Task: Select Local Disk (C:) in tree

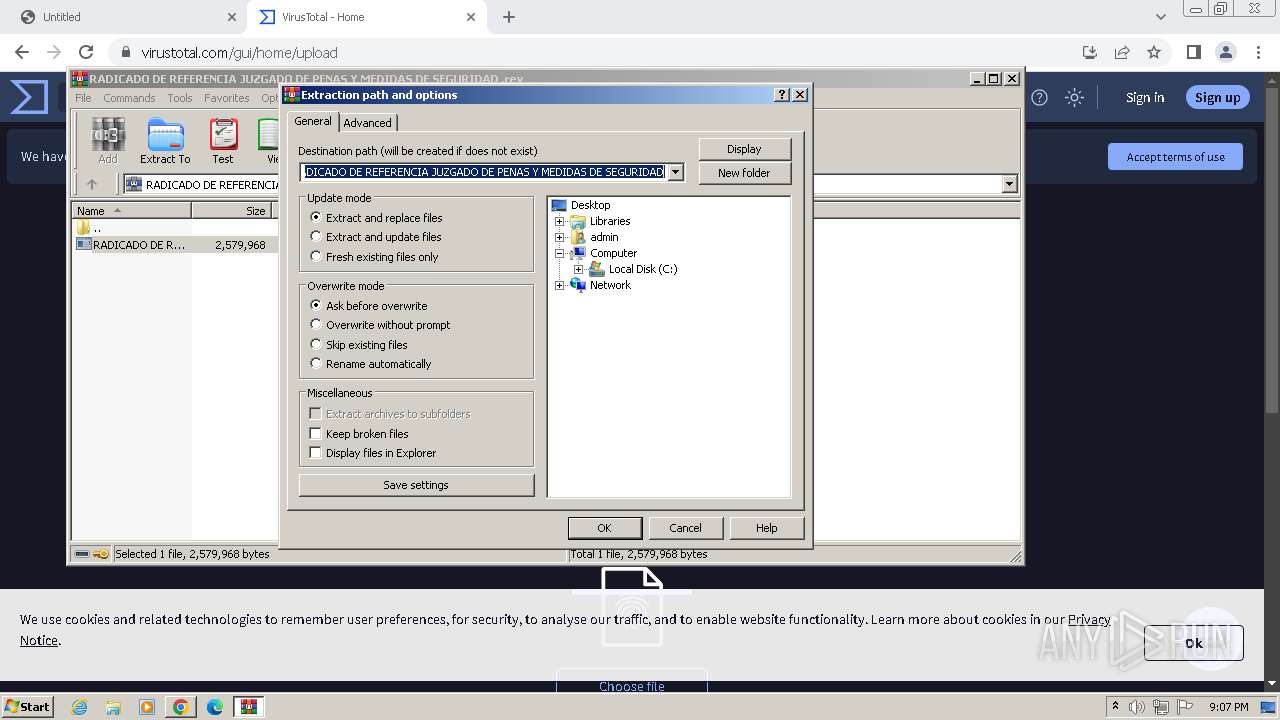Action: [633, 269]
